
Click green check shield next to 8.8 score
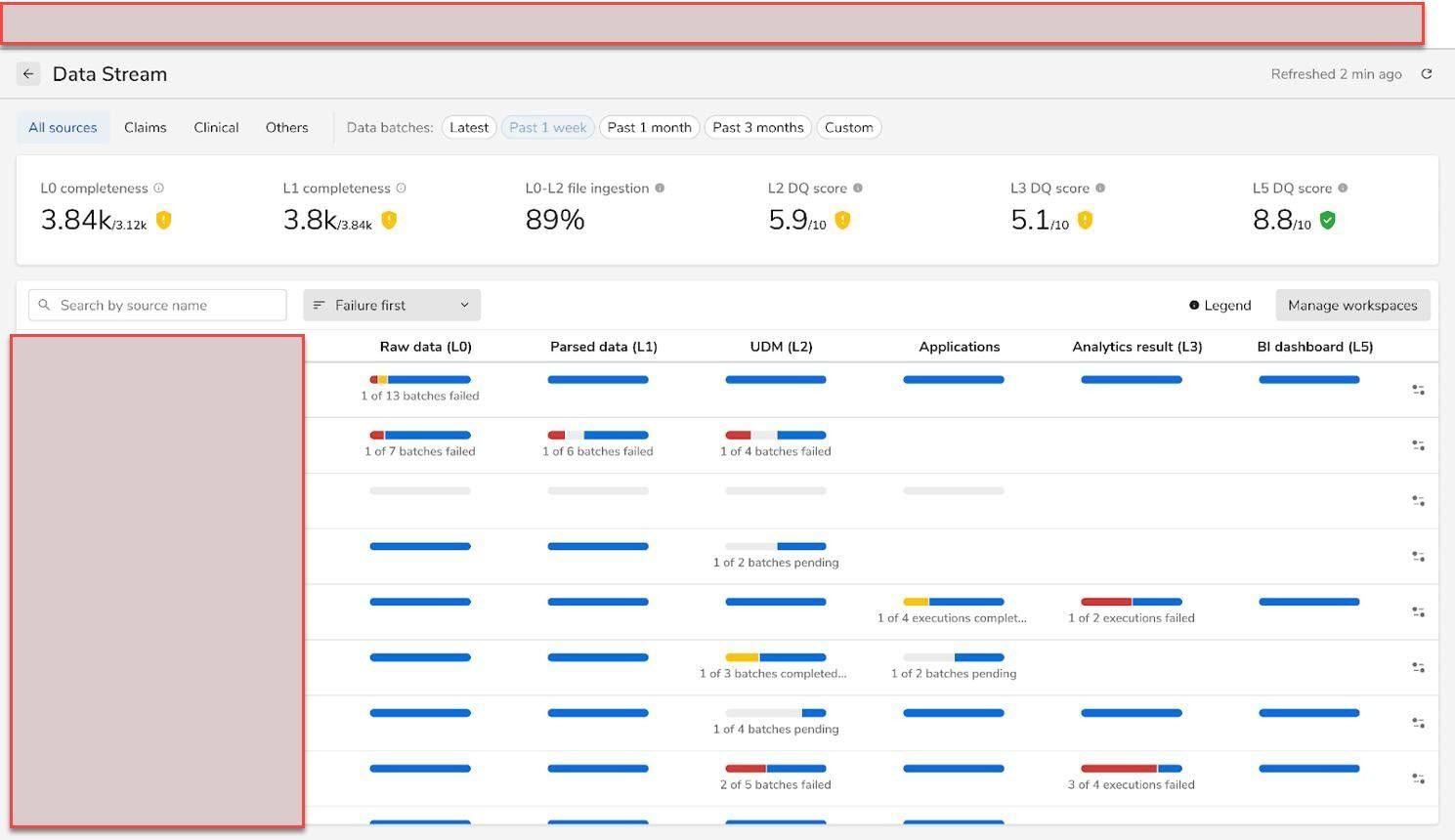(x=1327, y=221)
